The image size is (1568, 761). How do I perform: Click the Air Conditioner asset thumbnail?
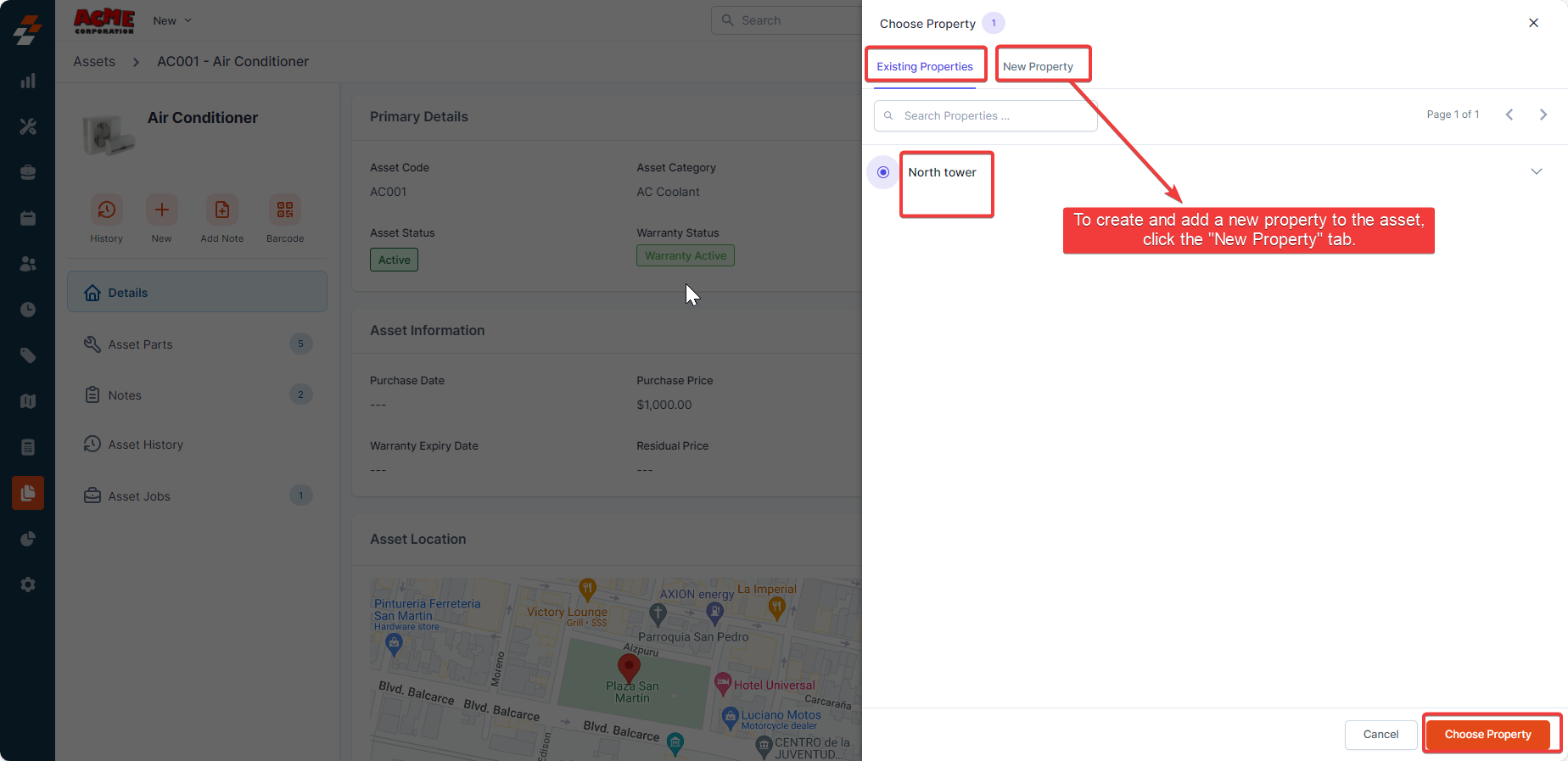point(109,136)
